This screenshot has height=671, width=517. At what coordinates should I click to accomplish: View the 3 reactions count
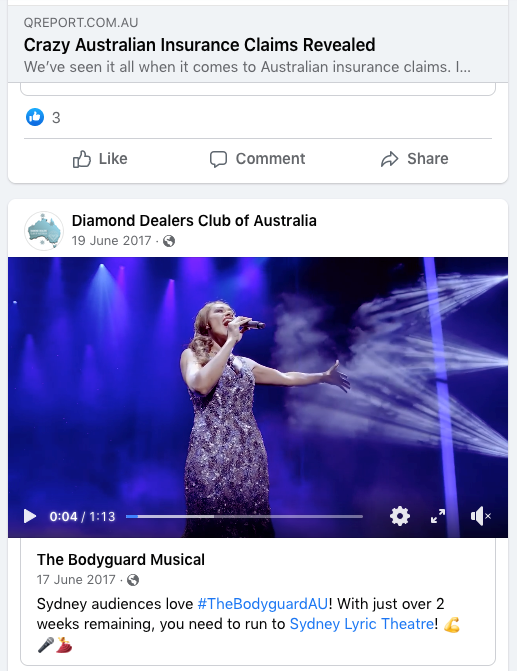[56, 118]
